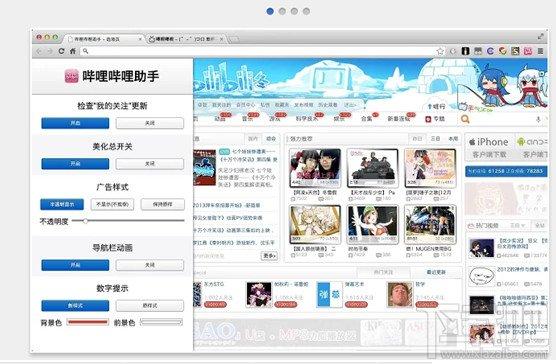Screen dimensions: 556x364
Task: Jump to the last carousel page dot
Action: tap(306, 11)
